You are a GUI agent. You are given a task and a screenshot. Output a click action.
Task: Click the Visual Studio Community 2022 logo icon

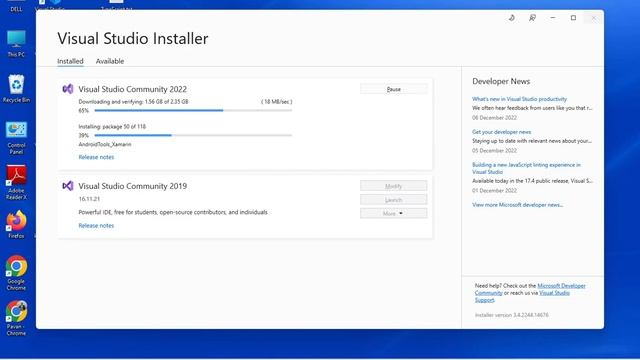(68, 89)
